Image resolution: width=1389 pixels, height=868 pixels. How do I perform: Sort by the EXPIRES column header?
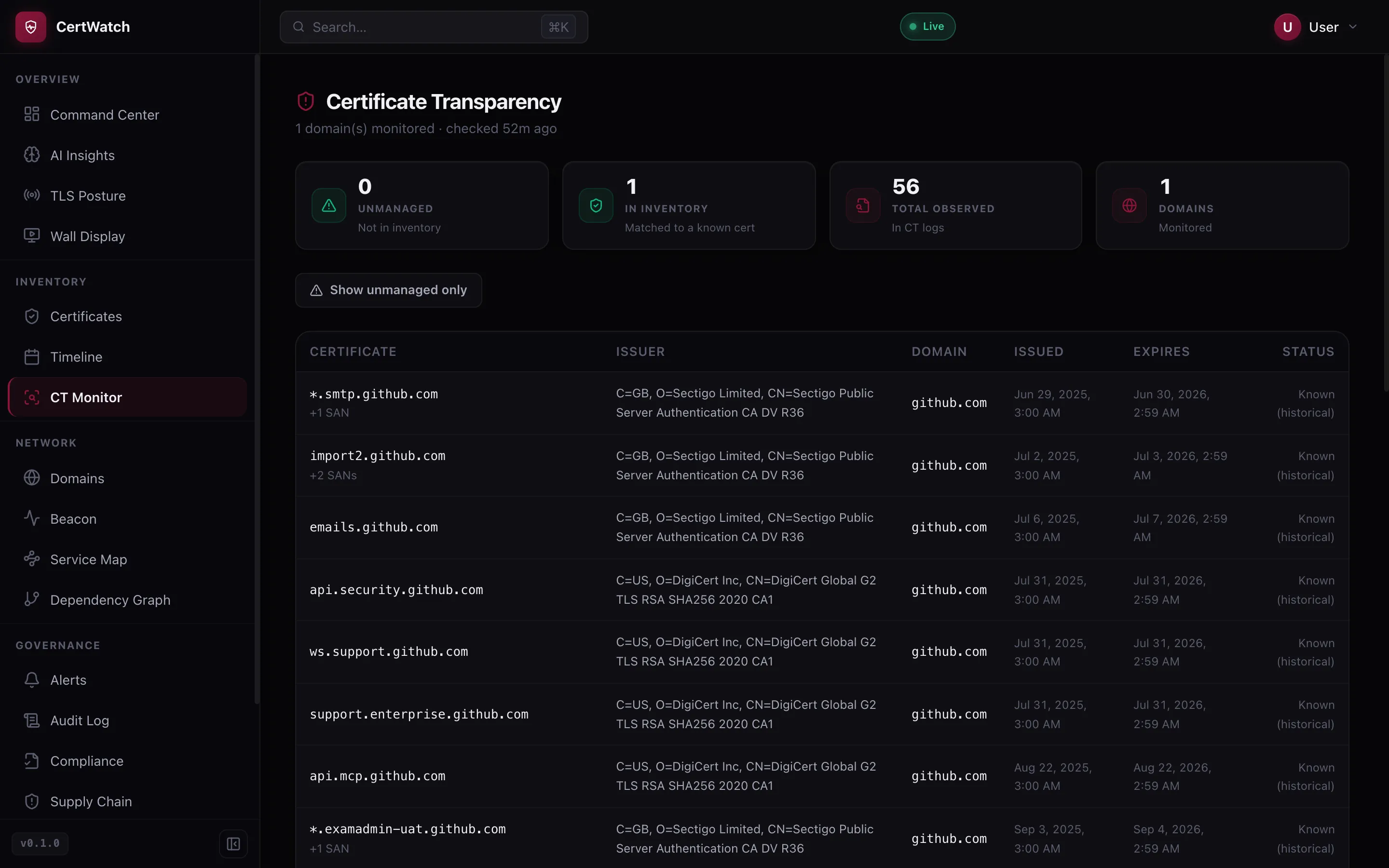pyautogui.click(x=1161, y=352)
